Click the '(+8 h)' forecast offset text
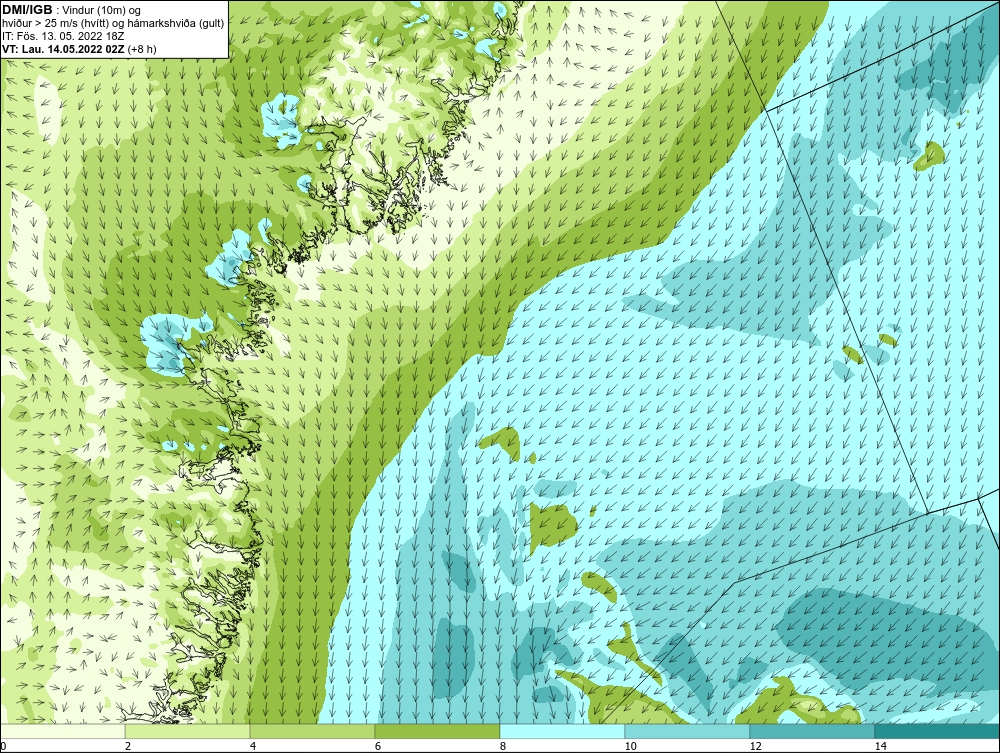Image resolution: width=1000 pixels, height=753 pixels. tap(142, 48)
